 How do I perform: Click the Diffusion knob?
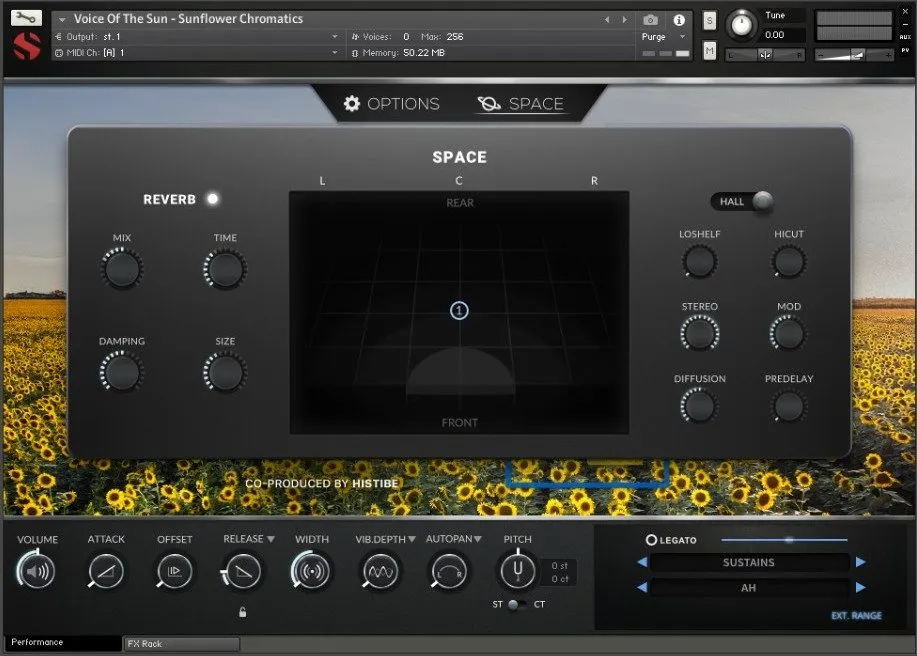(x=699, y=406)
